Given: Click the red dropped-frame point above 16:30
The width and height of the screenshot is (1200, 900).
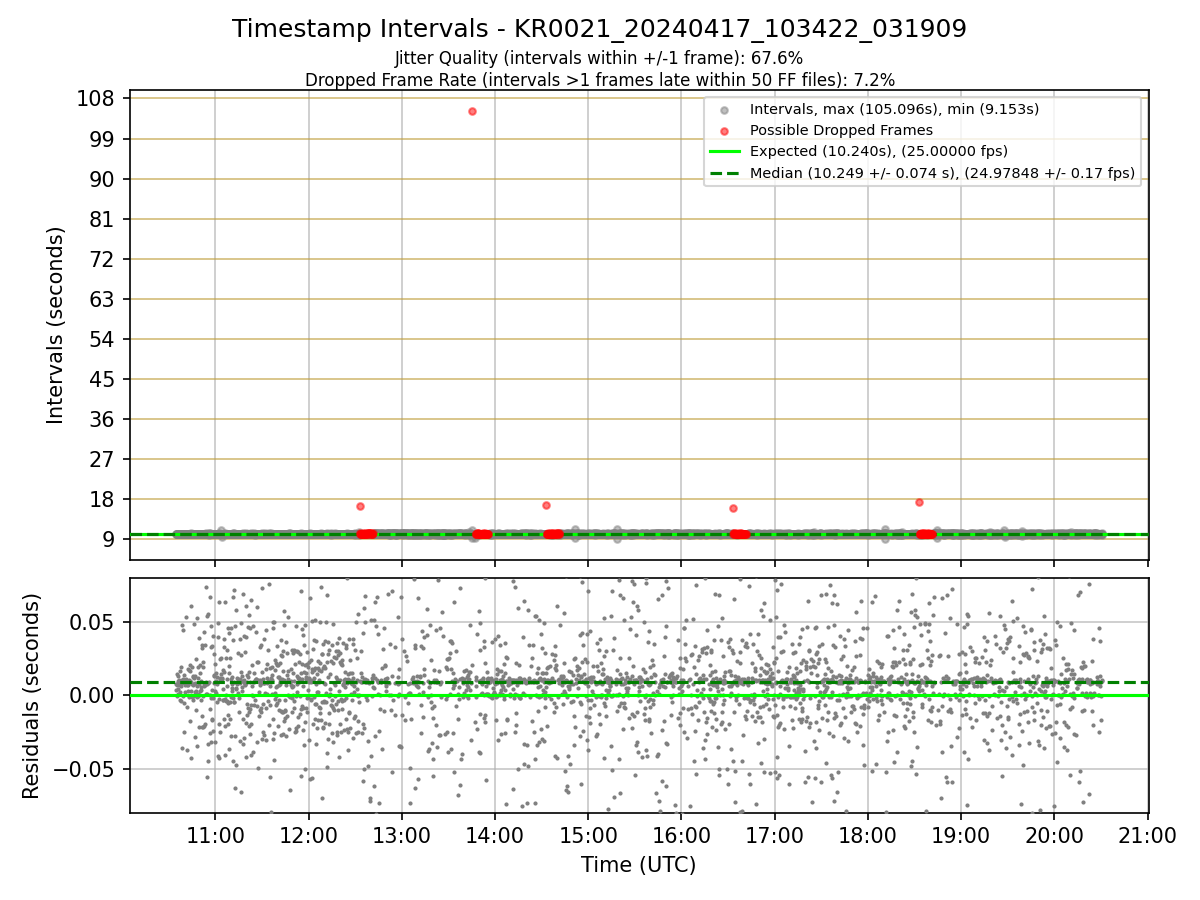Looking at the screenshot, I should pos(733,508).
